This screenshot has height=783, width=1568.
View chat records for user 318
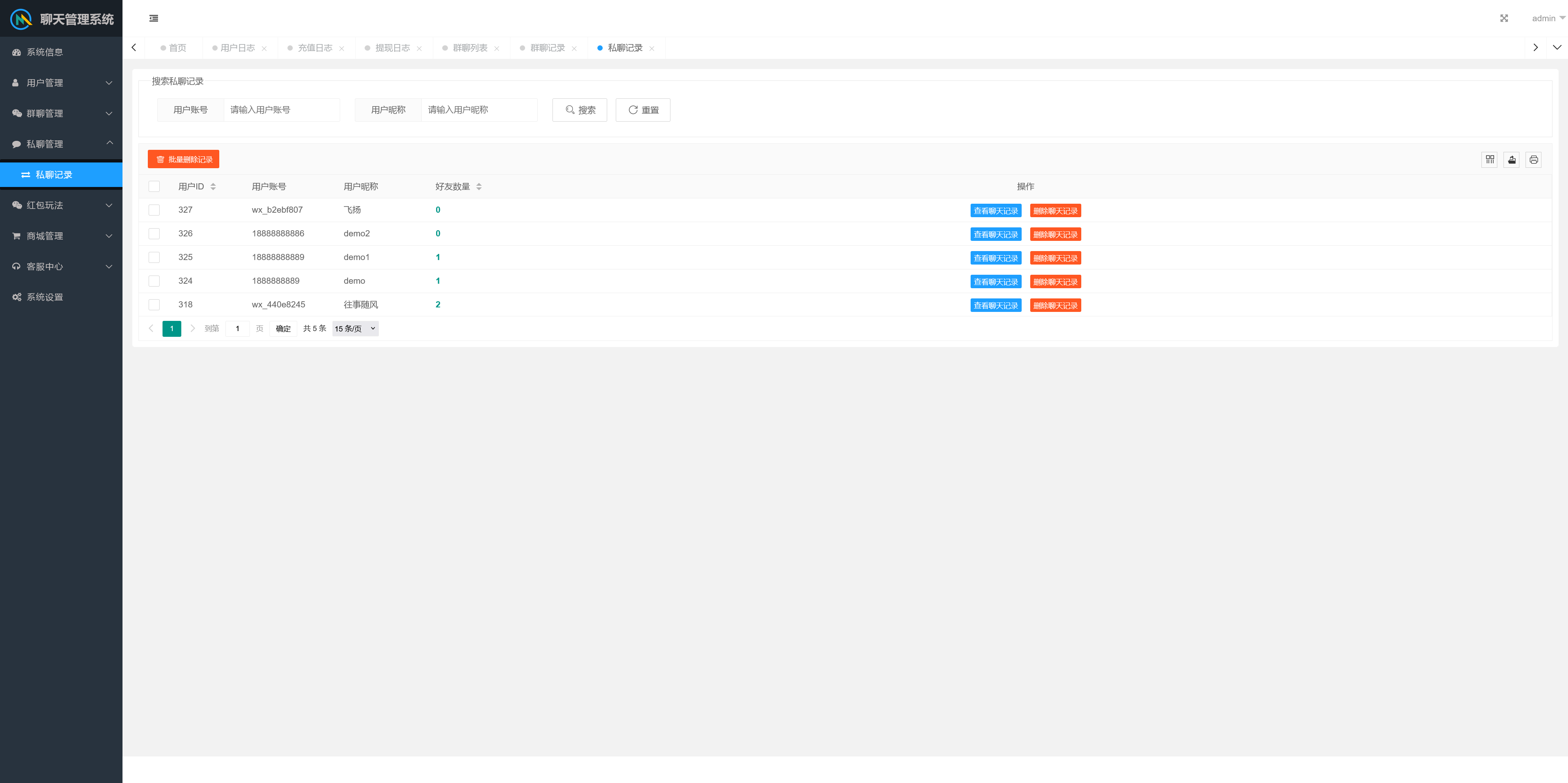[995, 305]
